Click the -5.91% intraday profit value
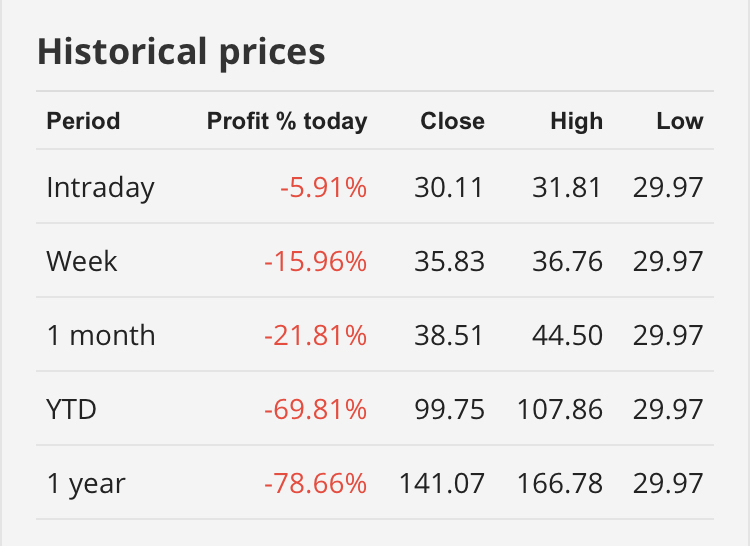The width and height of the screenshot is (750, 546). point(322,187)
